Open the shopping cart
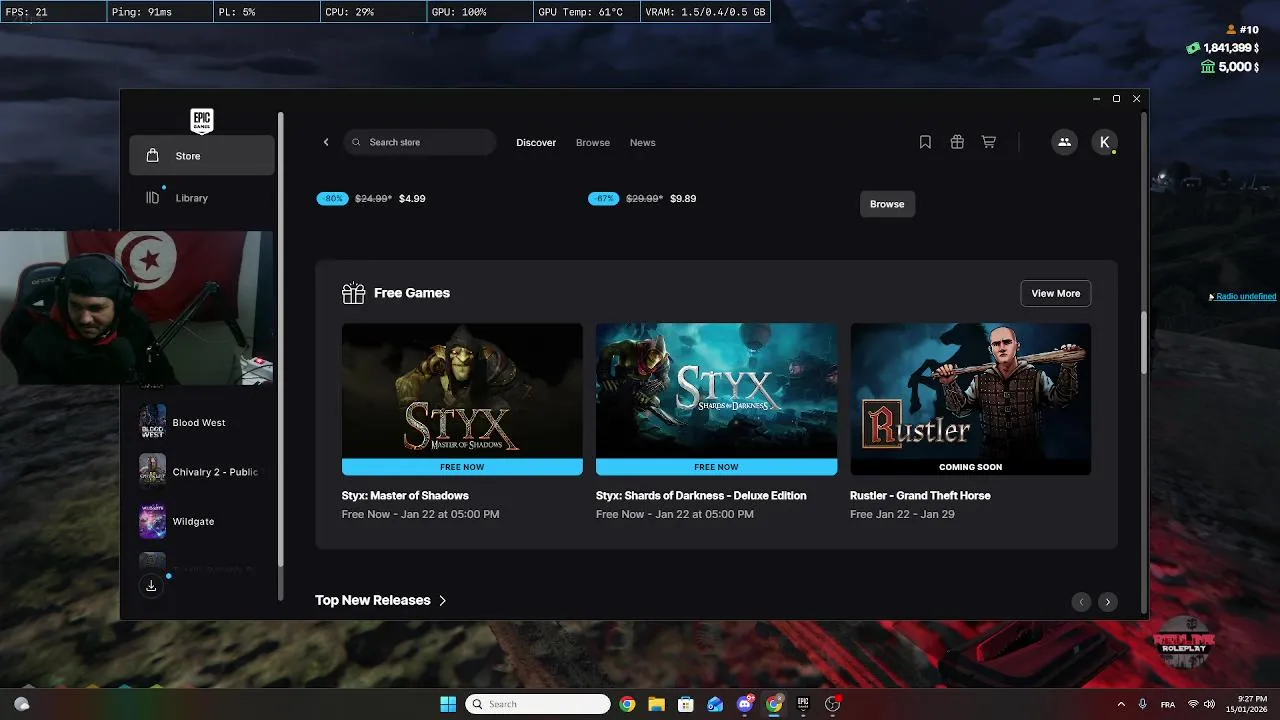Screen dimensions: 1280x720 [x=989, y=142]
